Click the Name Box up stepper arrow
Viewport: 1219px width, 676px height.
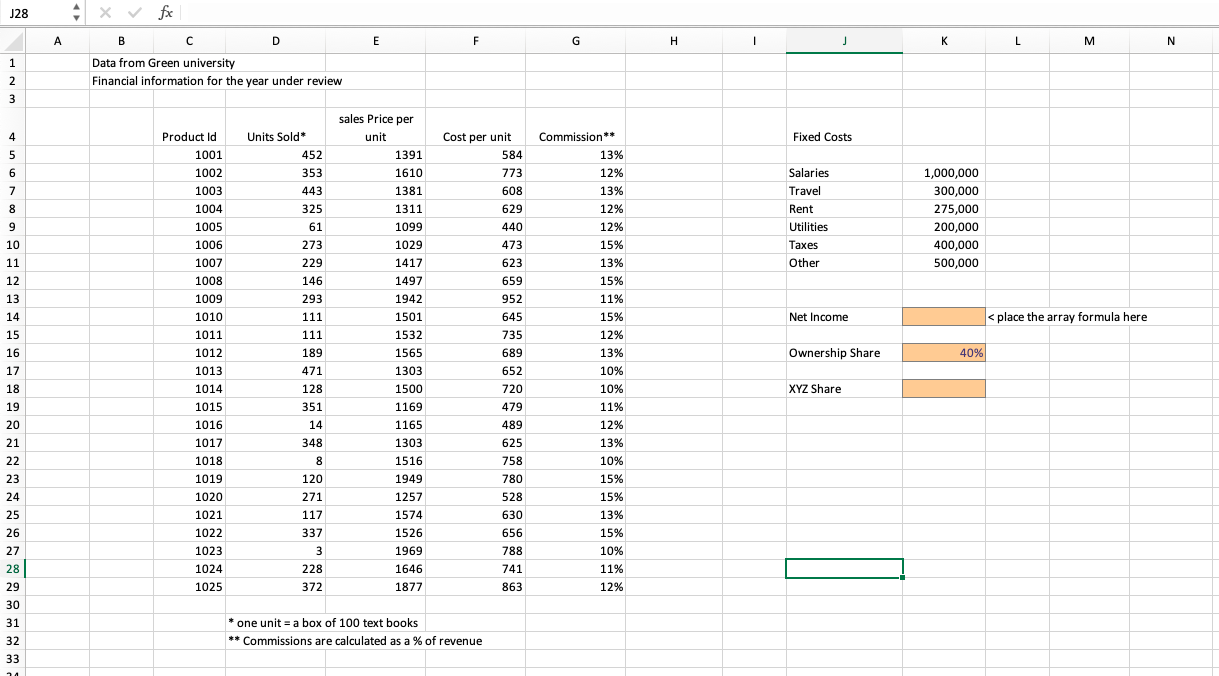75,8
